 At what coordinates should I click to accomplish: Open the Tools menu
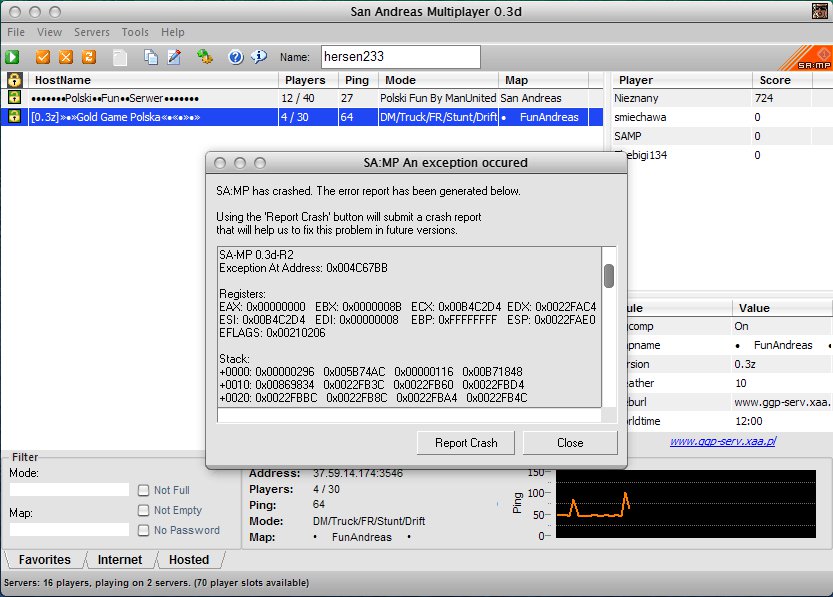pyautogui.click(x=135, y=32)
